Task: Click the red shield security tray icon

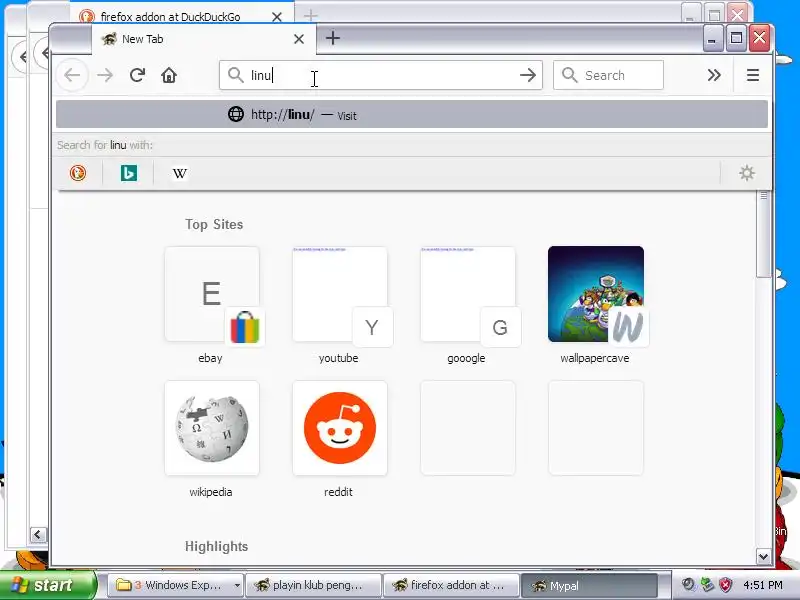Action: (x=725, y=585)
